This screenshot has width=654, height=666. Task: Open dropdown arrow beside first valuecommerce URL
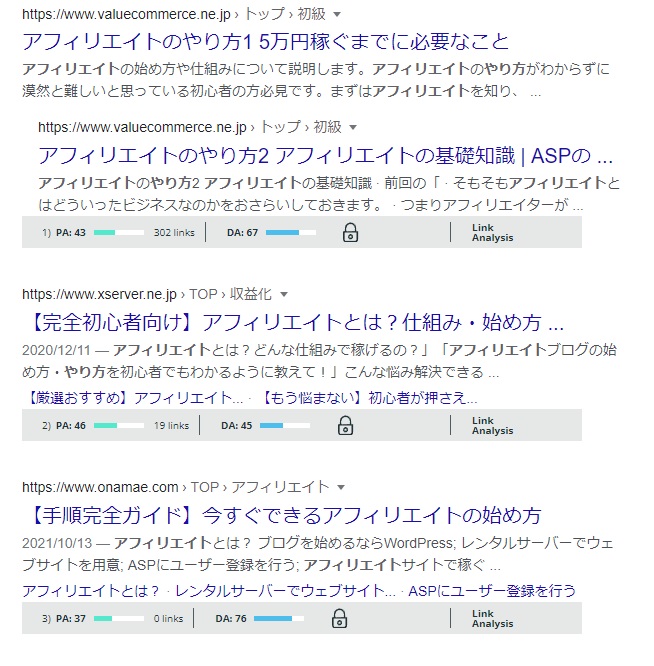point(337,15)
